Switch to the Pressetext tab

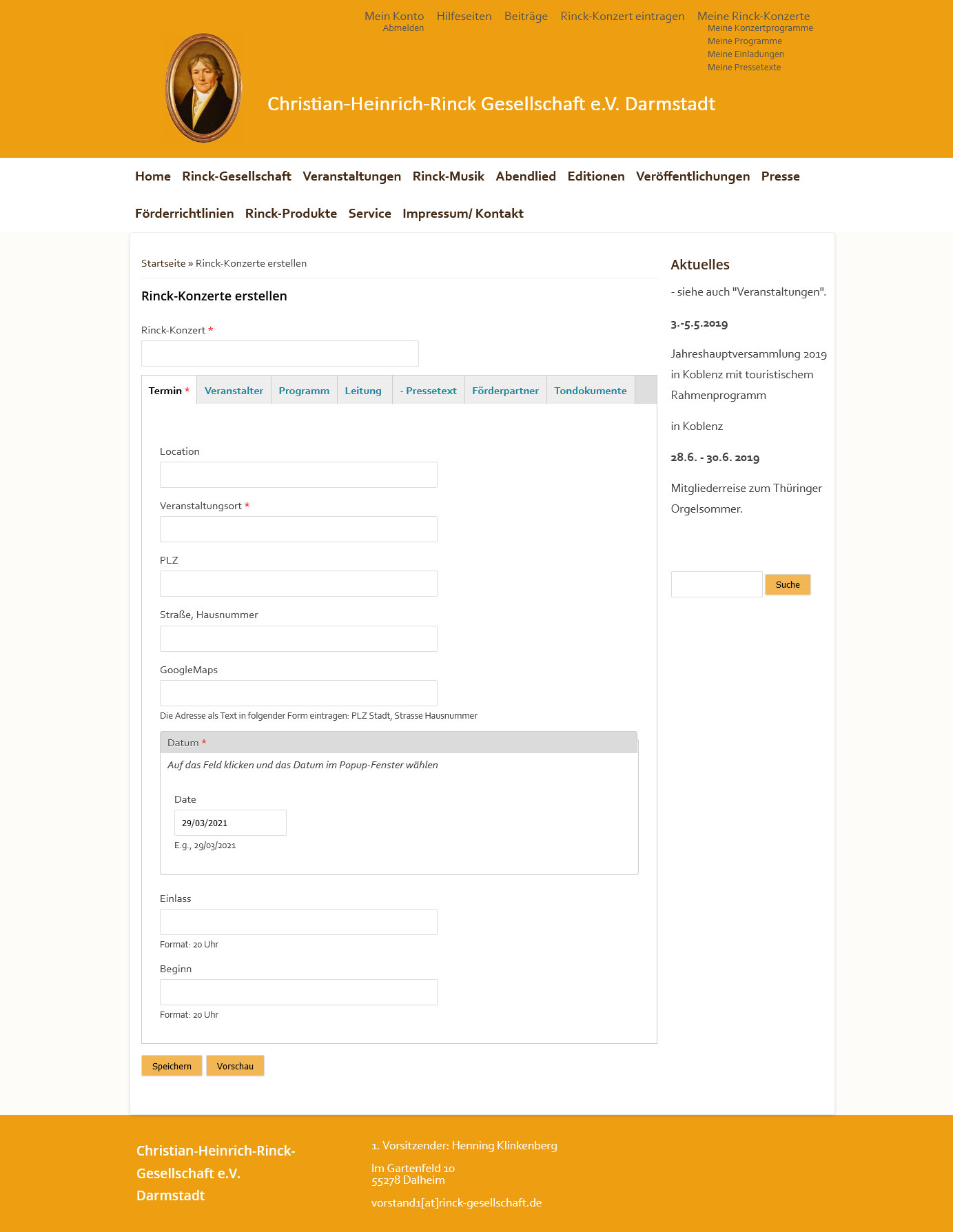click(428, 391)
